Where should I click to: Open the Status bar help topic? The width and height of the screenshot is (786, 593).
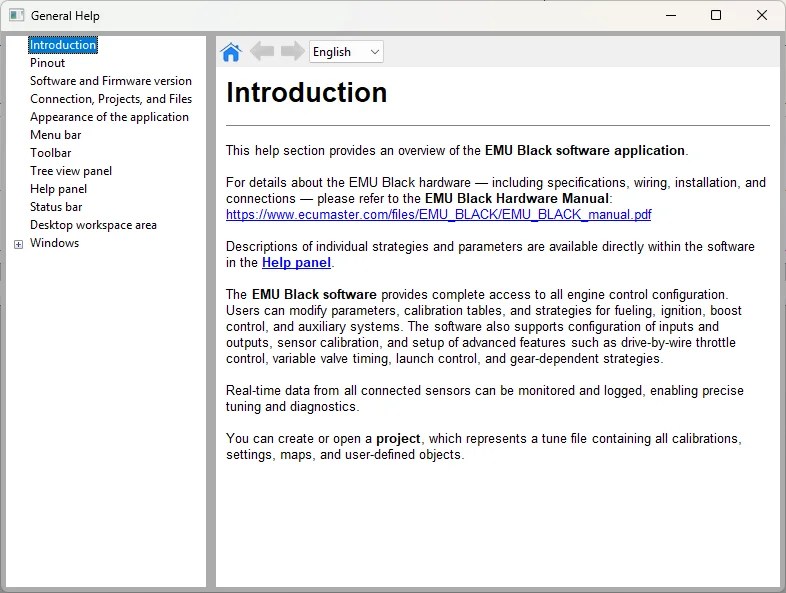[56, 207]
